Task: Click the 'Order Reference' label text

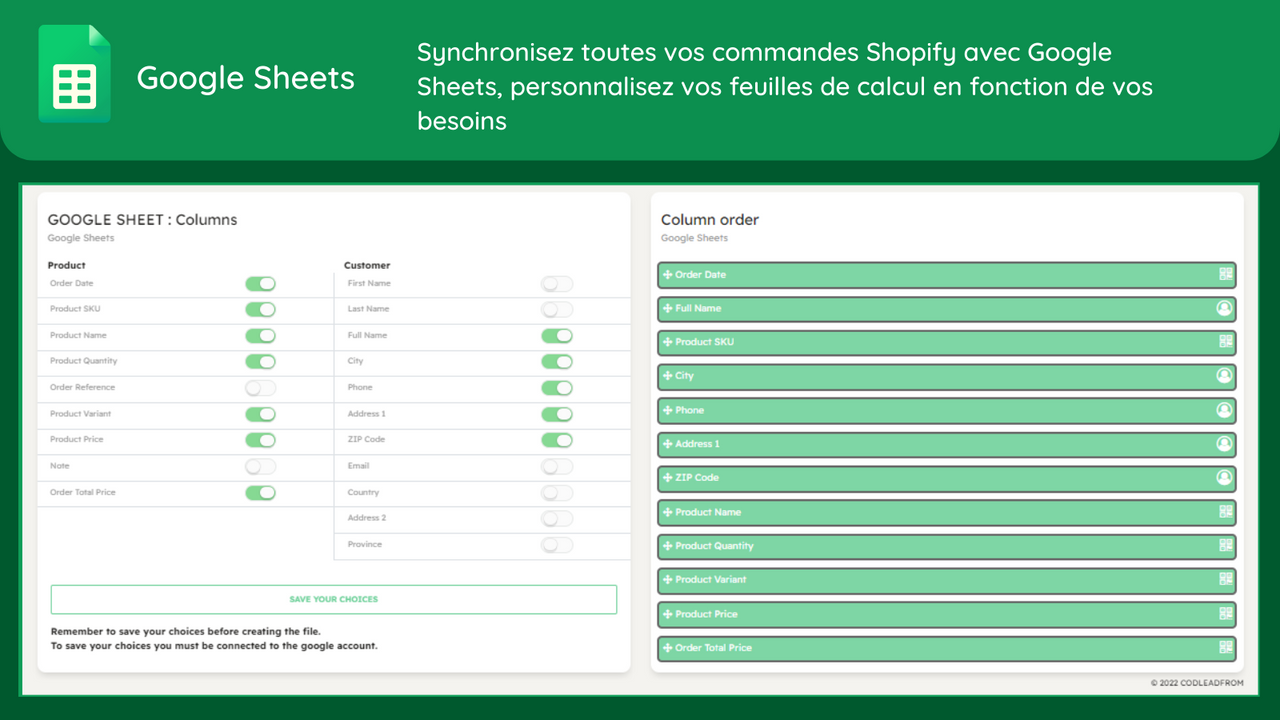Action: [x=82, y=387]
